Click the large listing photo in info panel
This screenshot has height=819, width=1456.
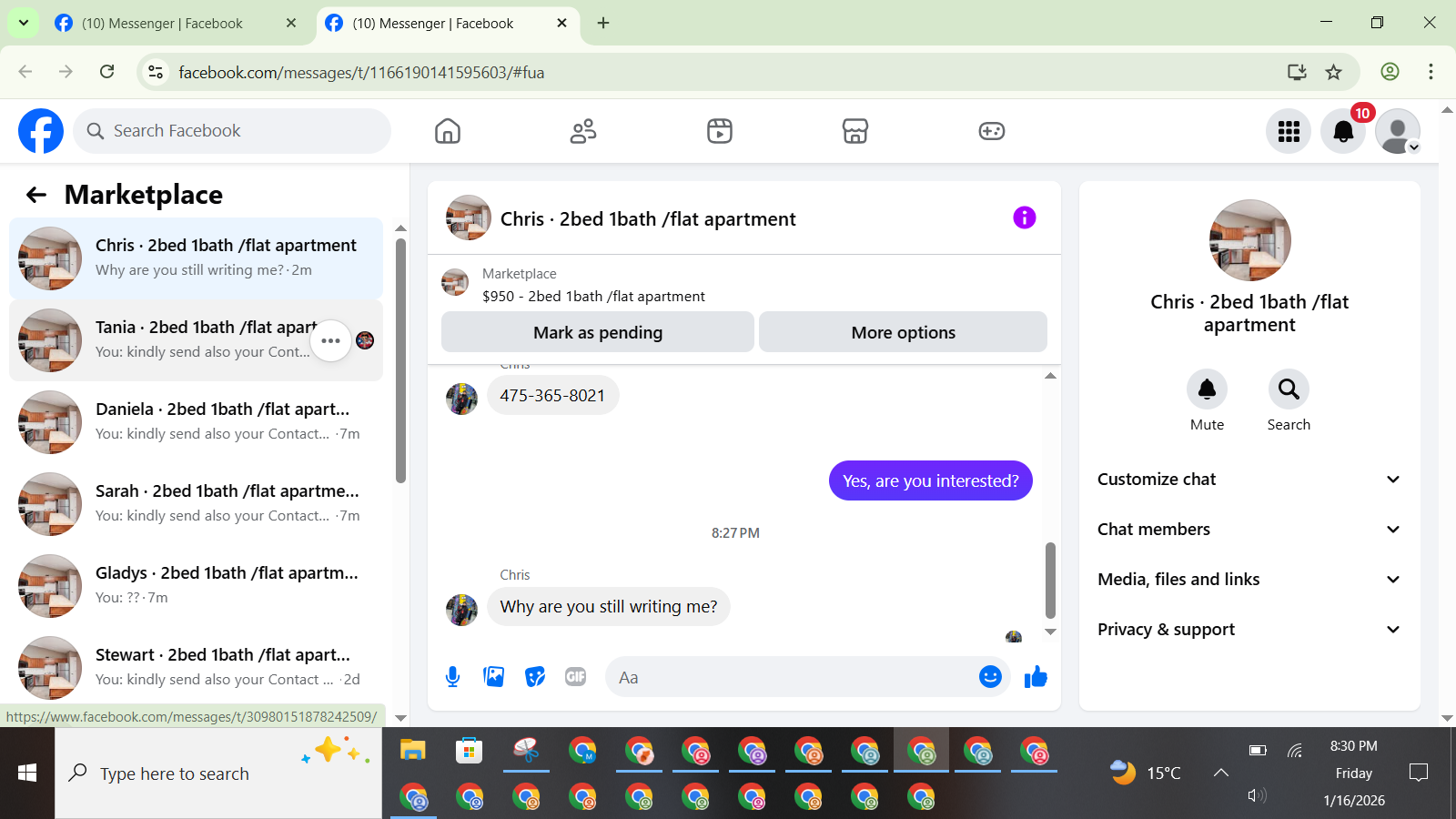point(1249,240)
